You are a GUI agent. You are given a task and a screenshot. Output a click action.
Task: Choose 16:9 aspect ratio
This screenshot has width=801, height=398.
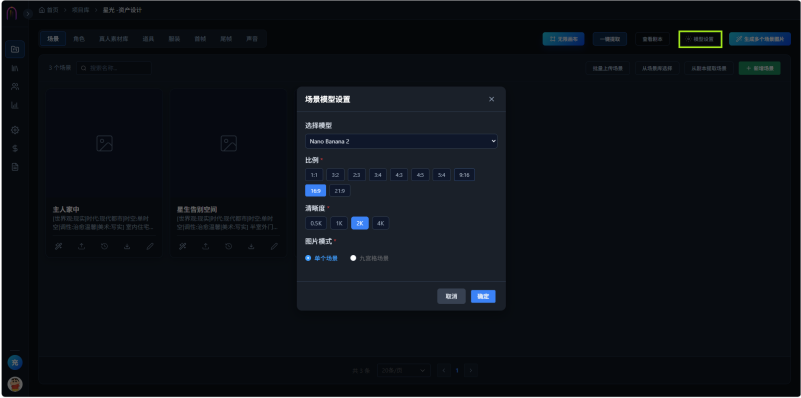click(x=316, y=191)
